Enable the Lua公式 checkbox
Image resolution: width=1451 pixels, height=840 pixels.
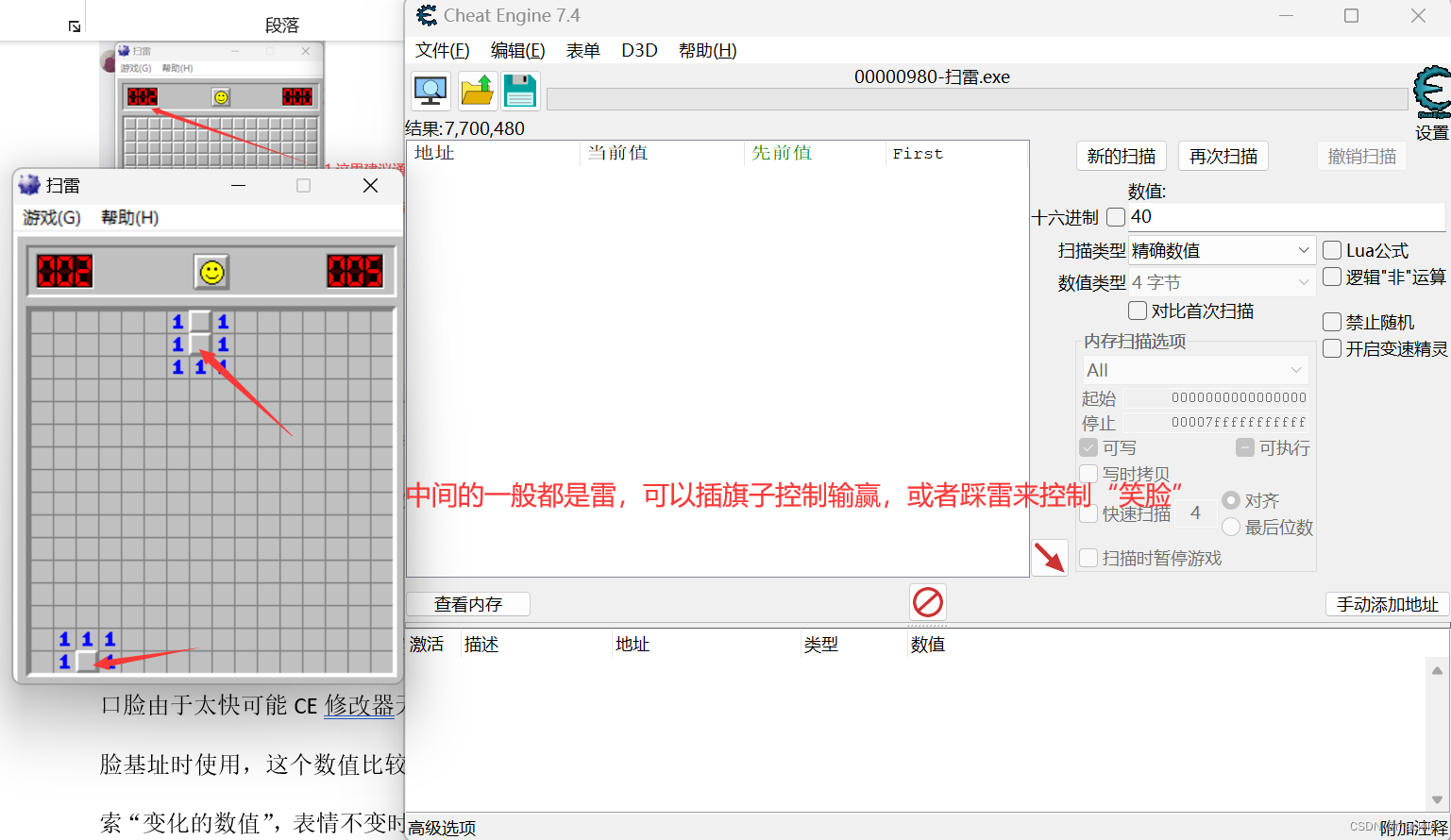pos(1332,250)
